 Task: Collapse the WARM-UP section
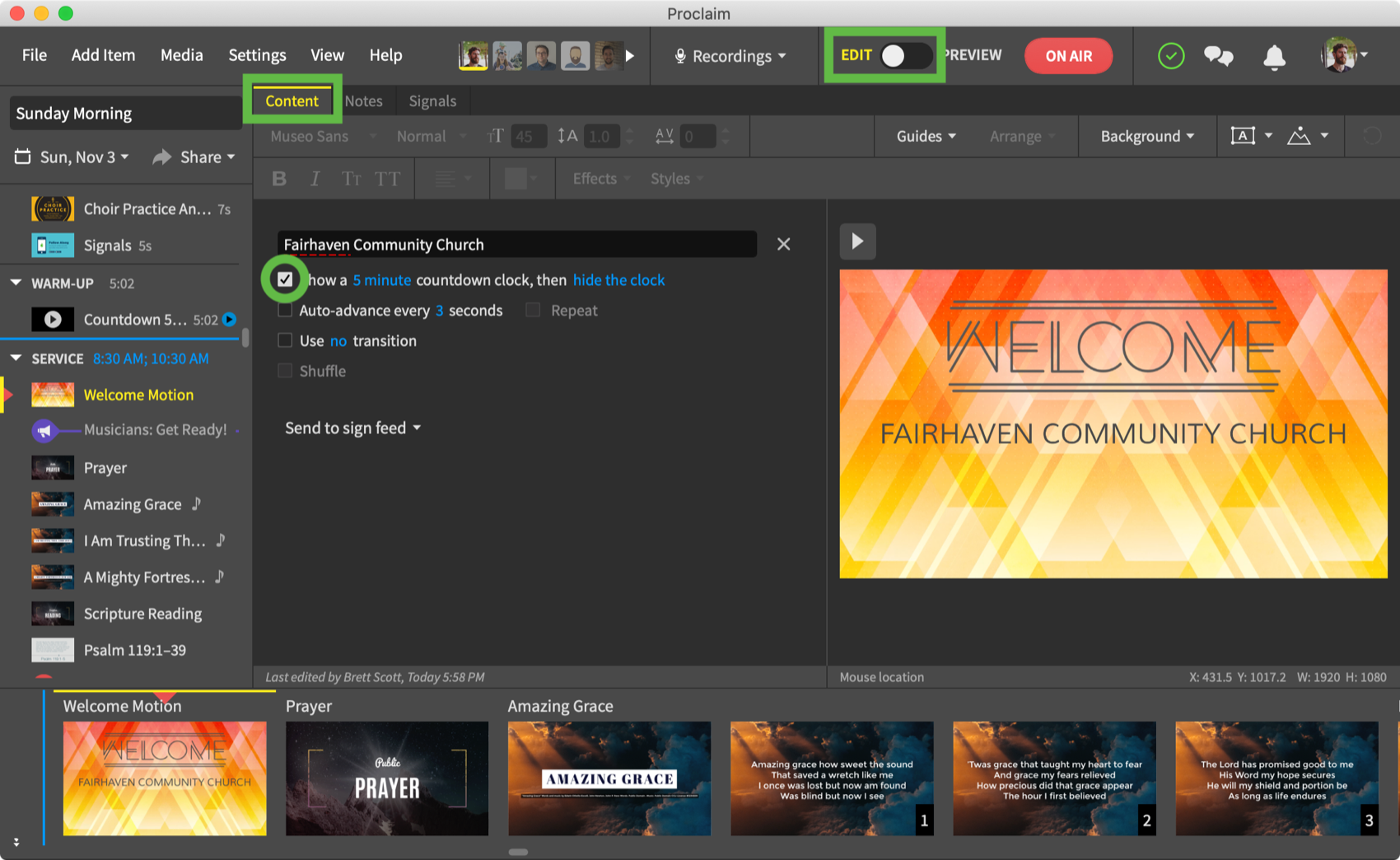16,283
